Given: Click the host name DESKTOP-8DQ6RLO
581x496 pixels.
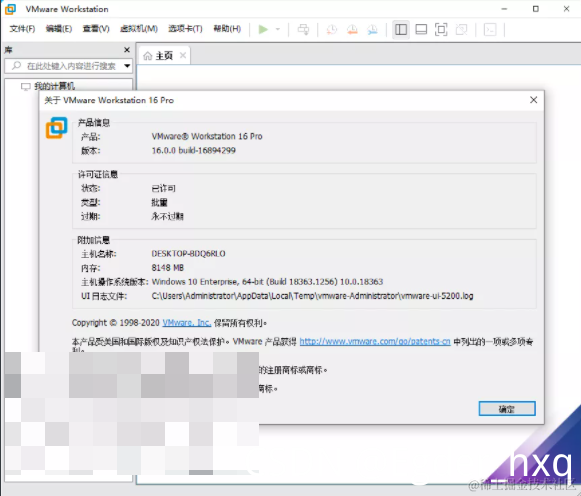Looking at the screenshot, I should click(189, 254).
